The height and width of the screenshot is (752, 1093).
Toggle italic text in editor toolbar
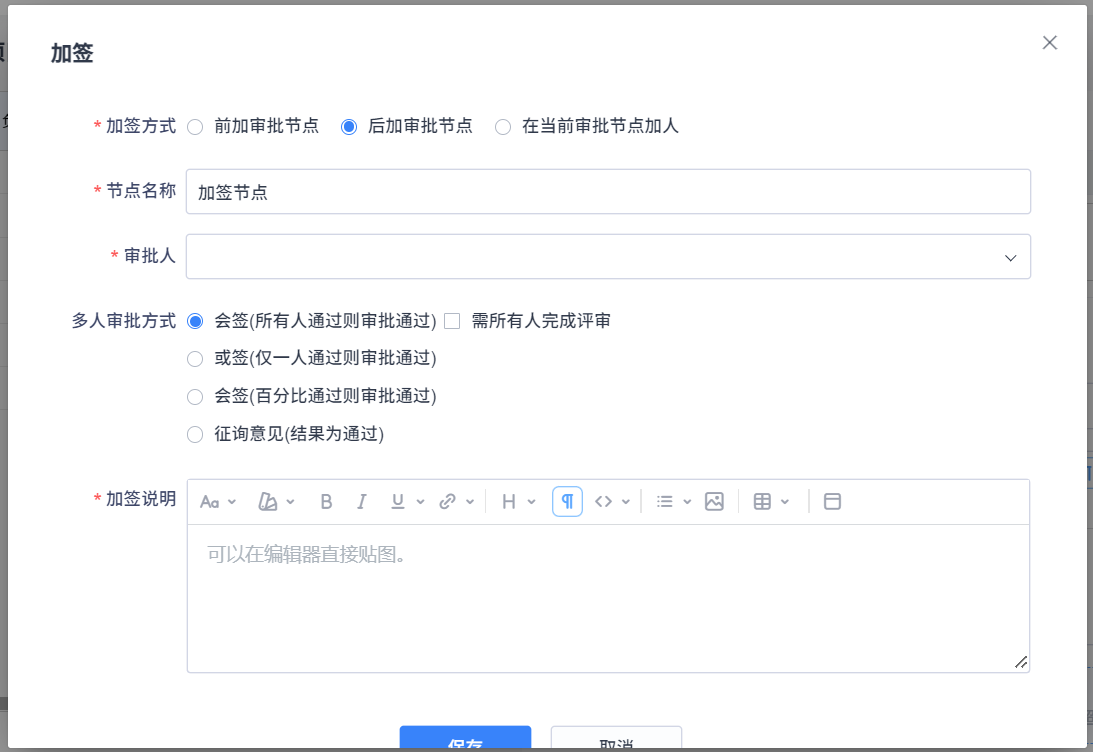coord(362,502)
